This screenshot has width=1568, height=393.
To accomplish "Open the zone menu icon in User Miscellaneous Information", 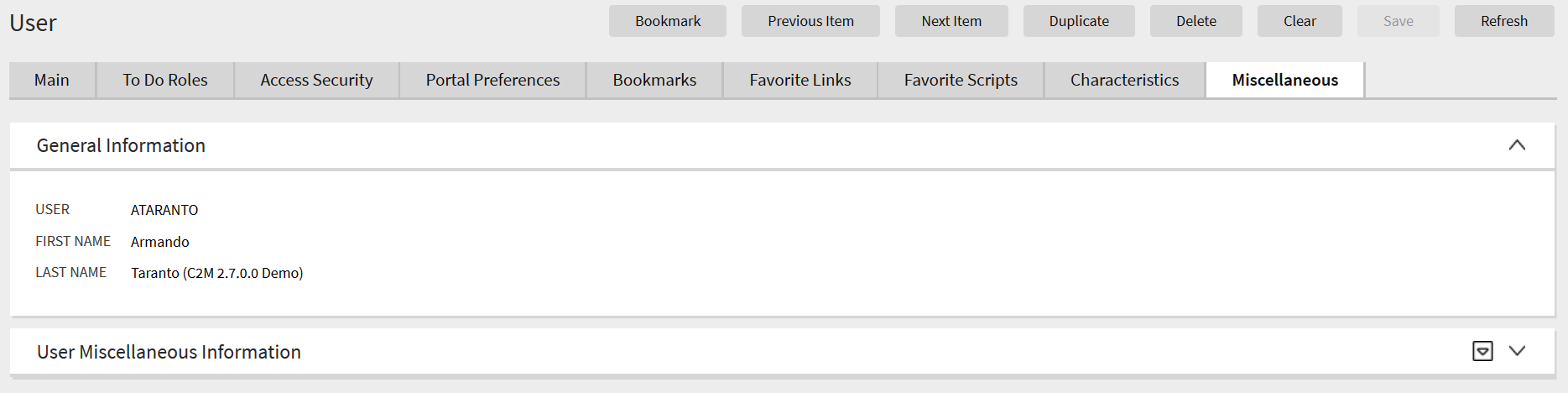I will 1482,351.
